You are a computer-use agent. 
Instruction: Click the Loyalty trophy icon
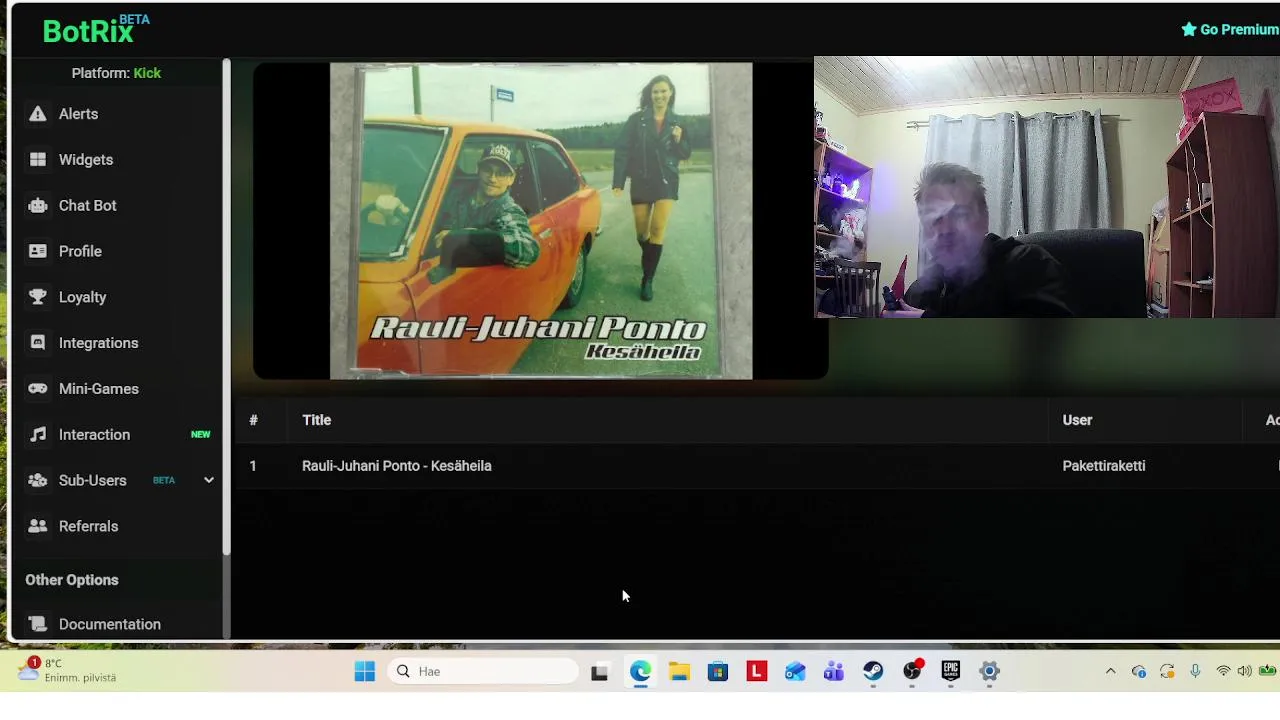tap(38, 297)
